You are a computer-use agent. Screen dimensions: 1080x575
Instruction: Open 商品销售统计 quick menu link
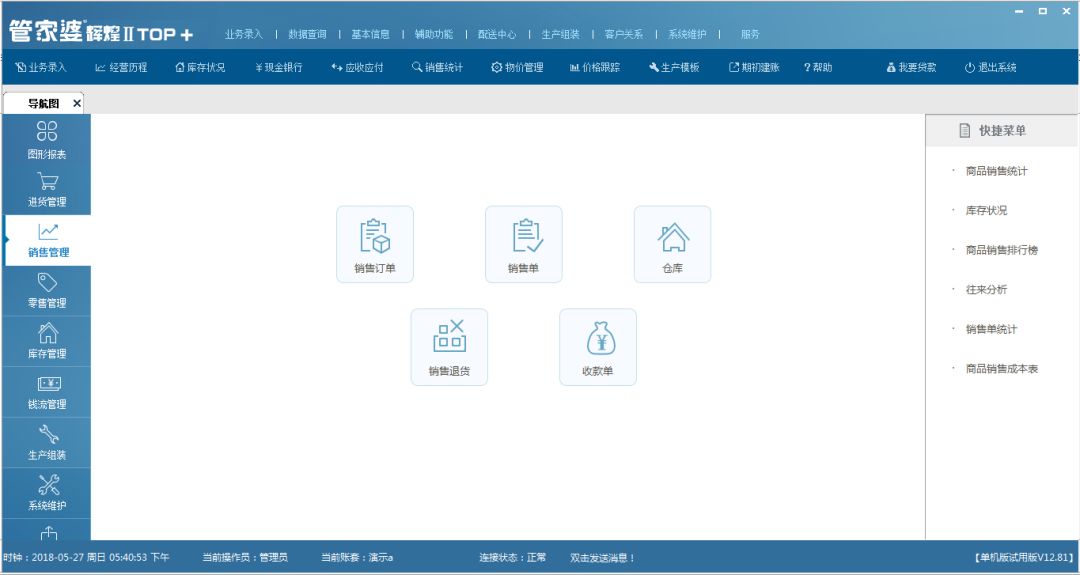(996, 171)
